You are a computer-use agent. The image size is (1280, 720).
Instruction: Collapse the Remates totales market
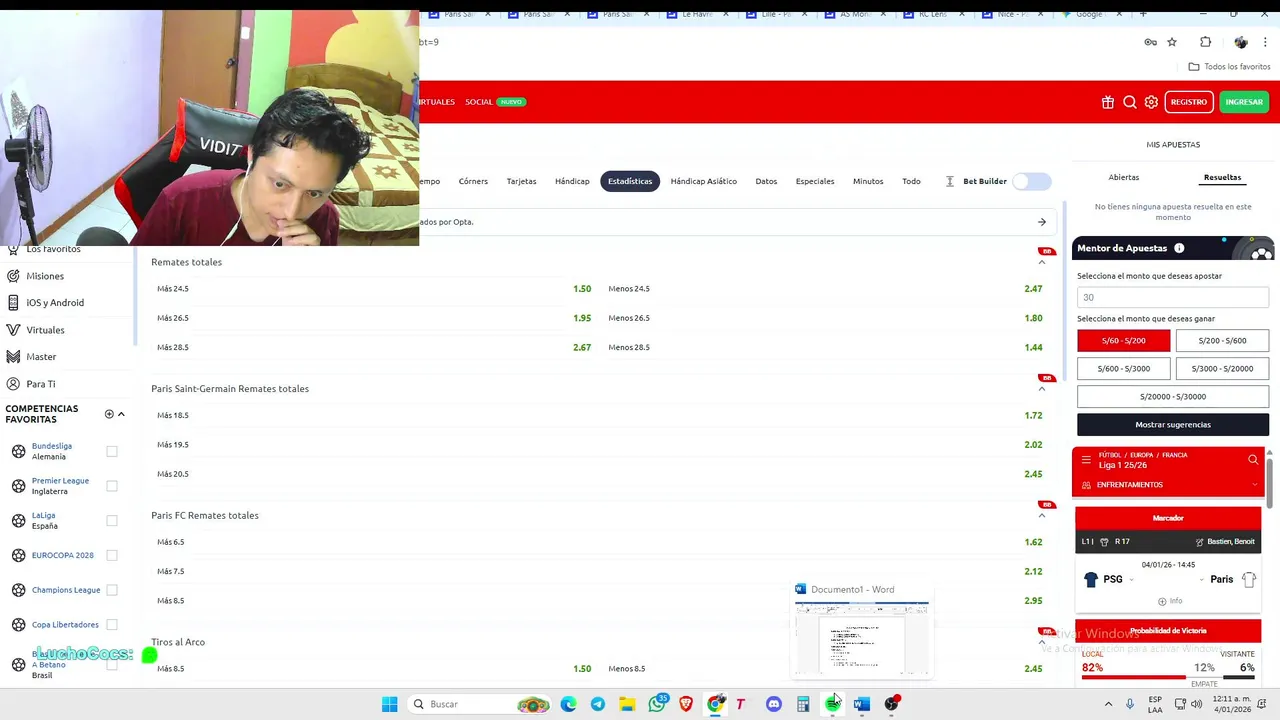(1041, 262)
